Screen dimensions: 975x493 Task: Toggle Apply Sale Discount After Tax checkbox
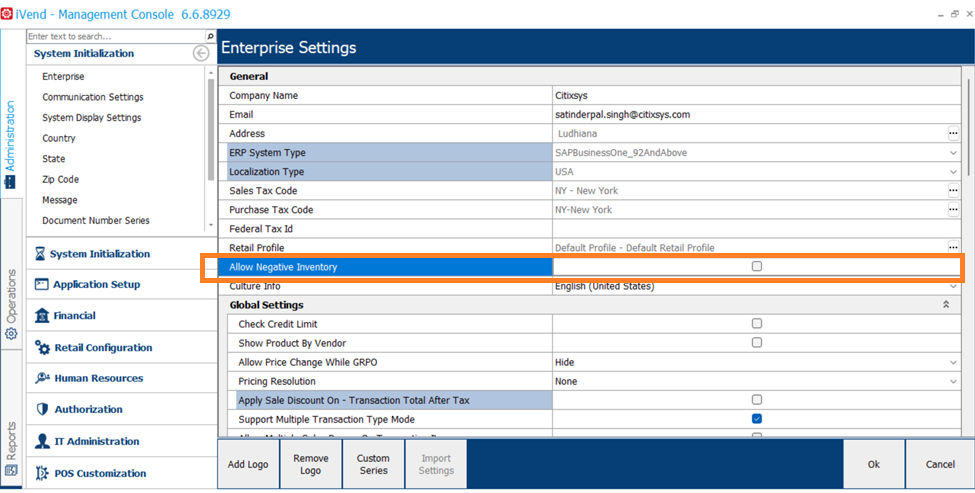pos(757,400)
